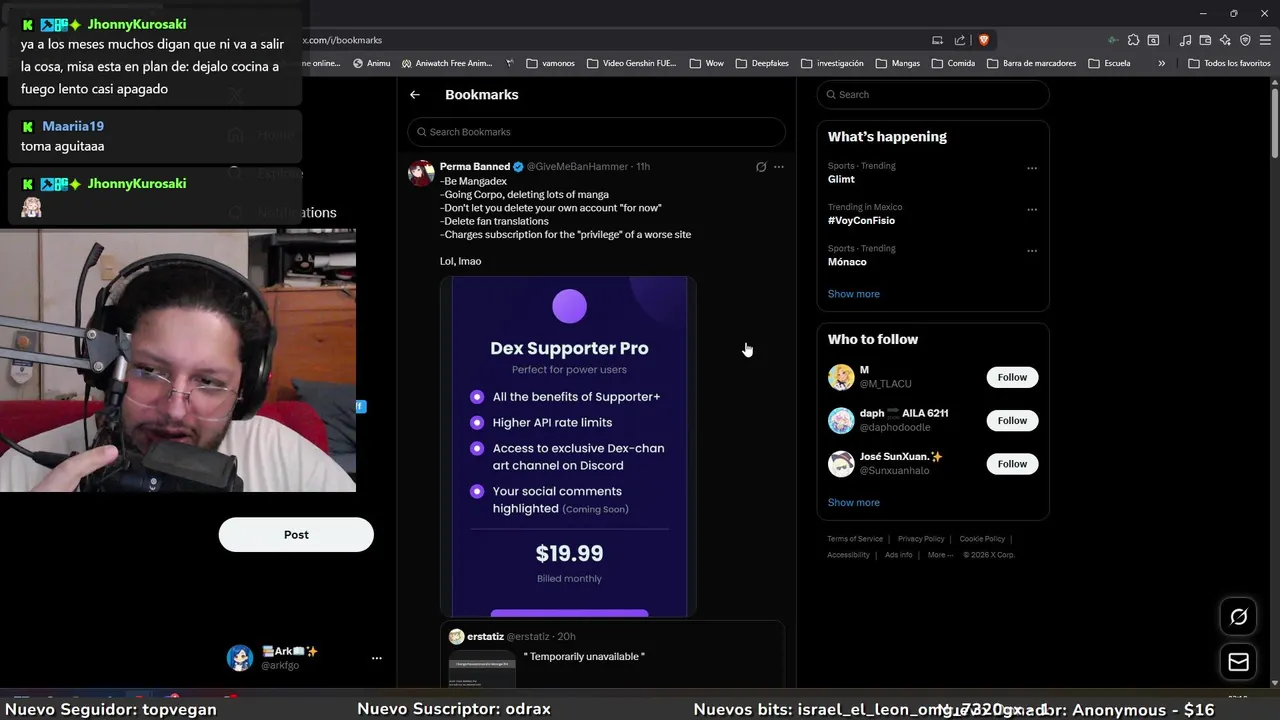This screenshot has height=720, width=1280.
Task: Click the share page icon in address bar
Action: 960,40
